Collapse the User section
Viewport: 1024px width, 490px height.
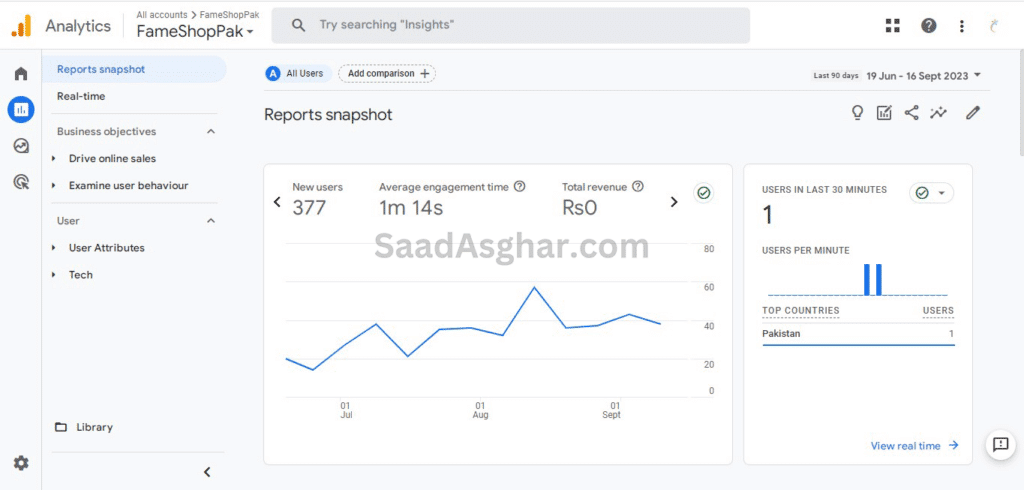coord(211,221)
